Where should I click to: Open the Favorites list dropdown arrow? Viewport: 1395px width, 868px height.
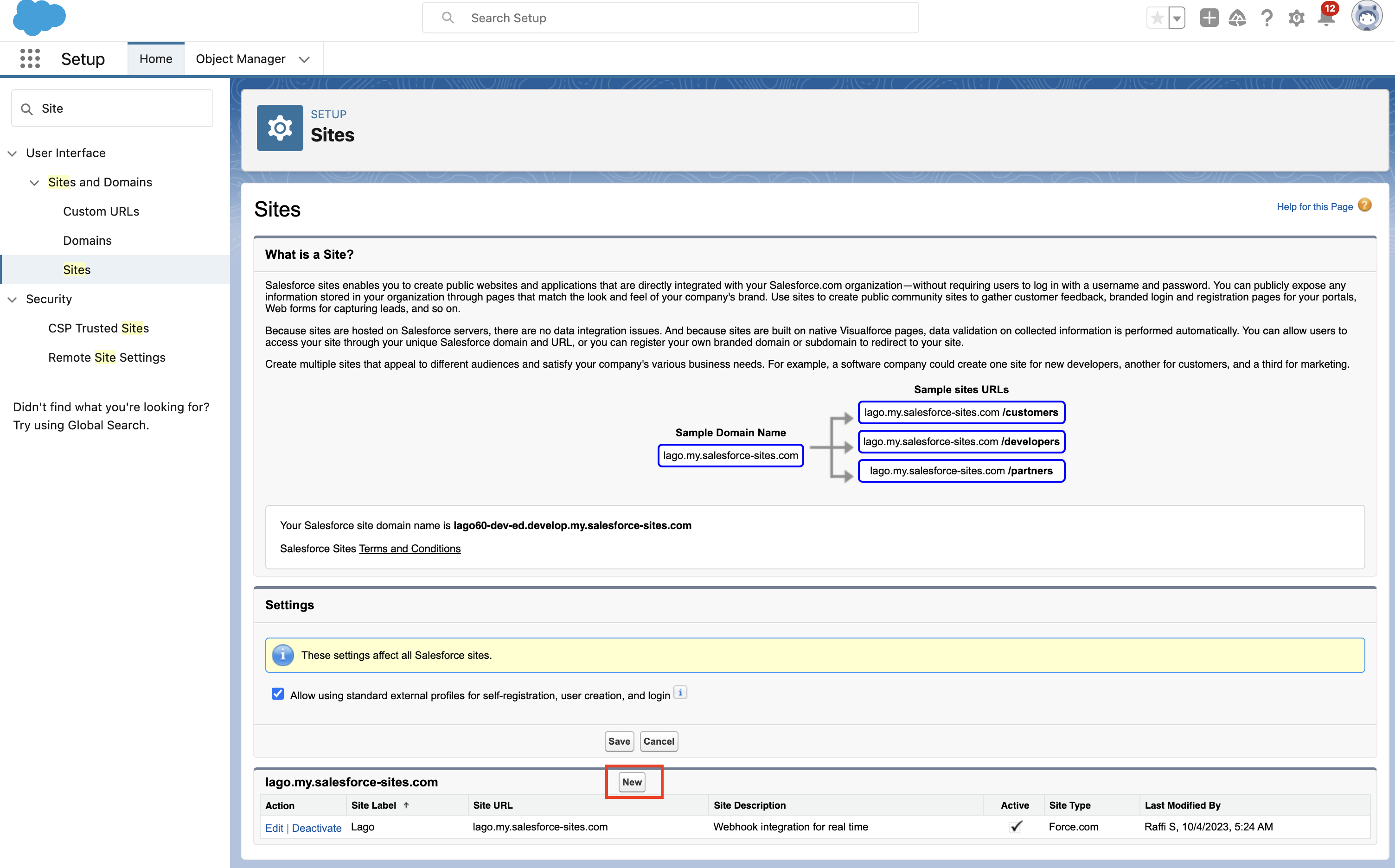coord(1177,19)
